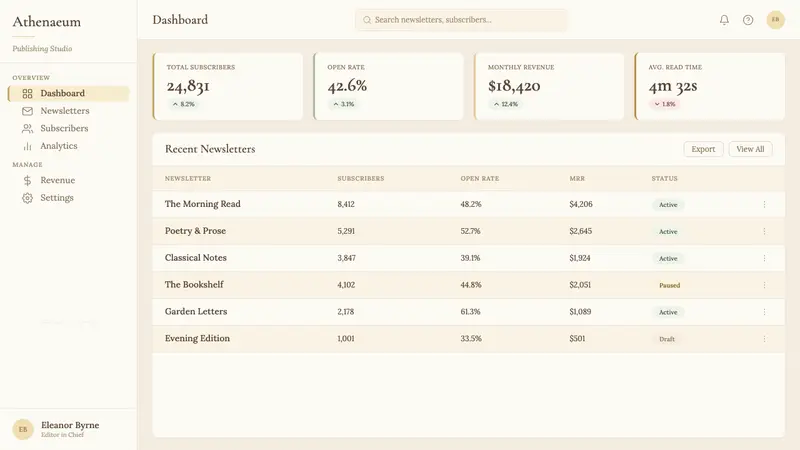Click Draft status of Evening Edition
The height and width of the screenshot is (450, 800).
(667, 339)
